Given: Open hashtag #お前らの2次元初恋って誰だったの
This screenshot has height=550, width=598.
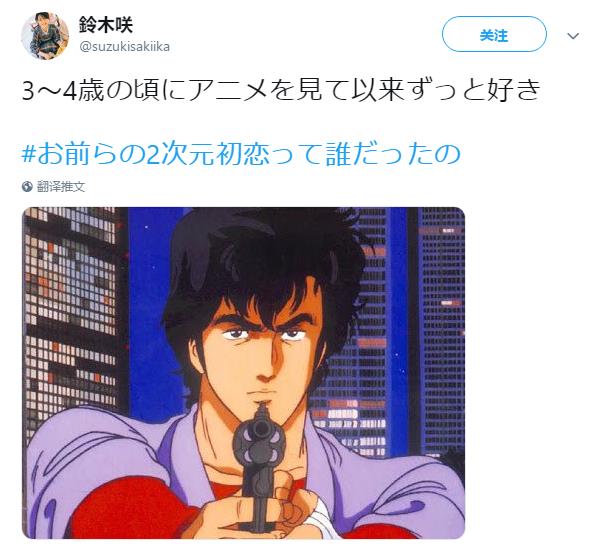Looking at the screenshot, I should coord(241,154).
